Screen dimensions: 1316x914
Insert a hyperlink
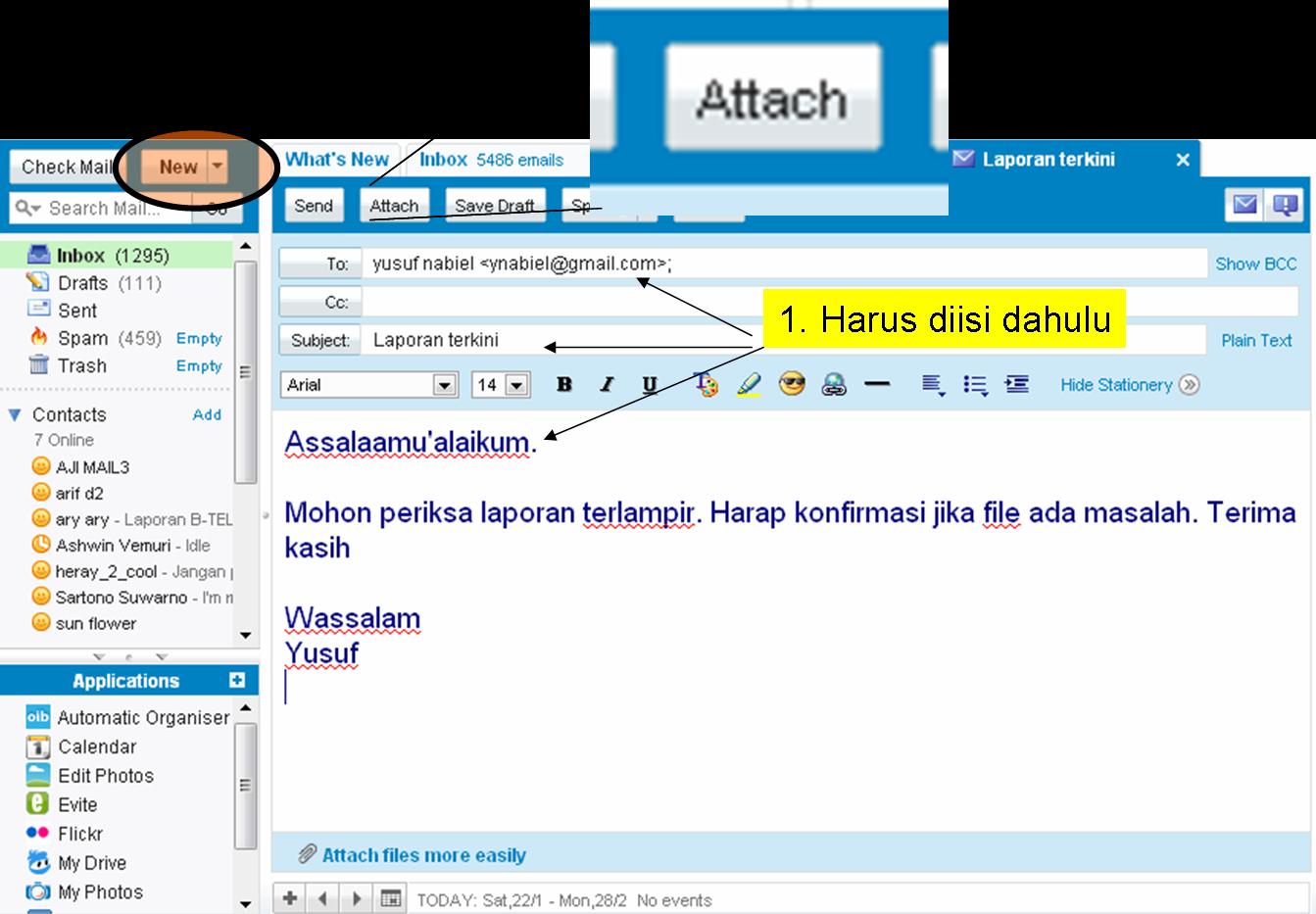(835, 384)
